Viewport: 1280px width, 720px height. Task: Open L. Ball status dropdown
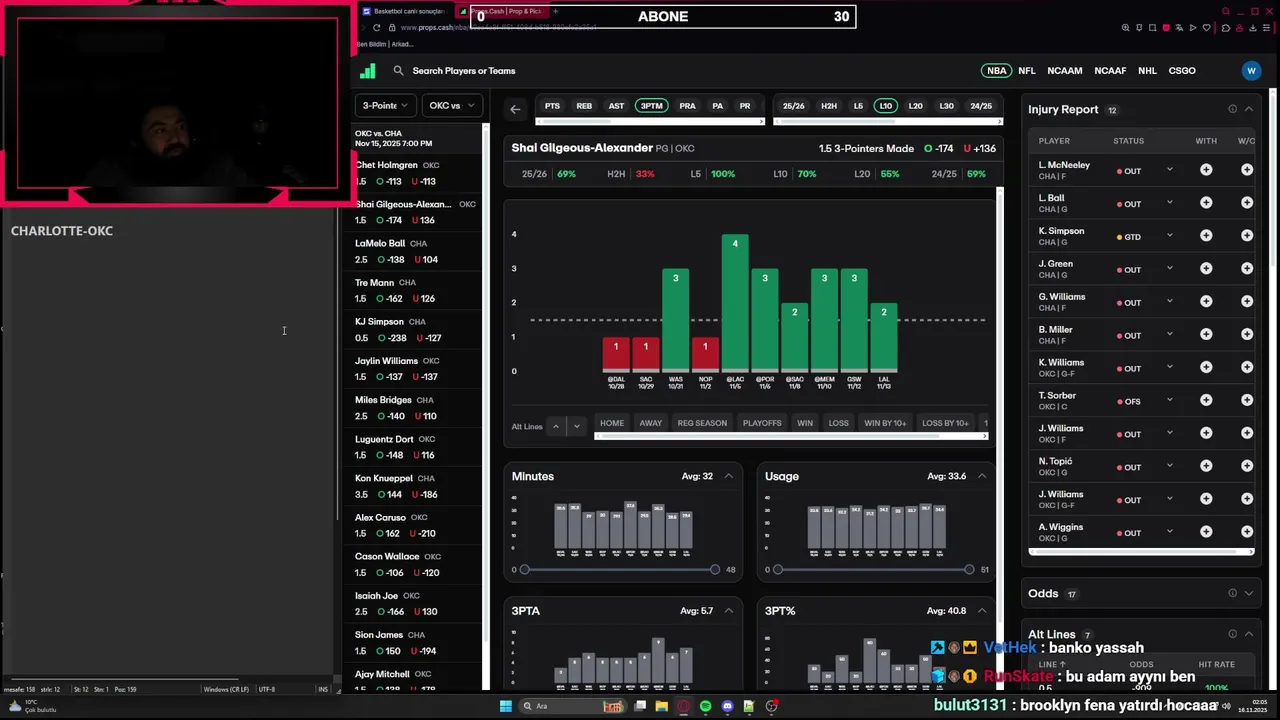(1169, 203)
